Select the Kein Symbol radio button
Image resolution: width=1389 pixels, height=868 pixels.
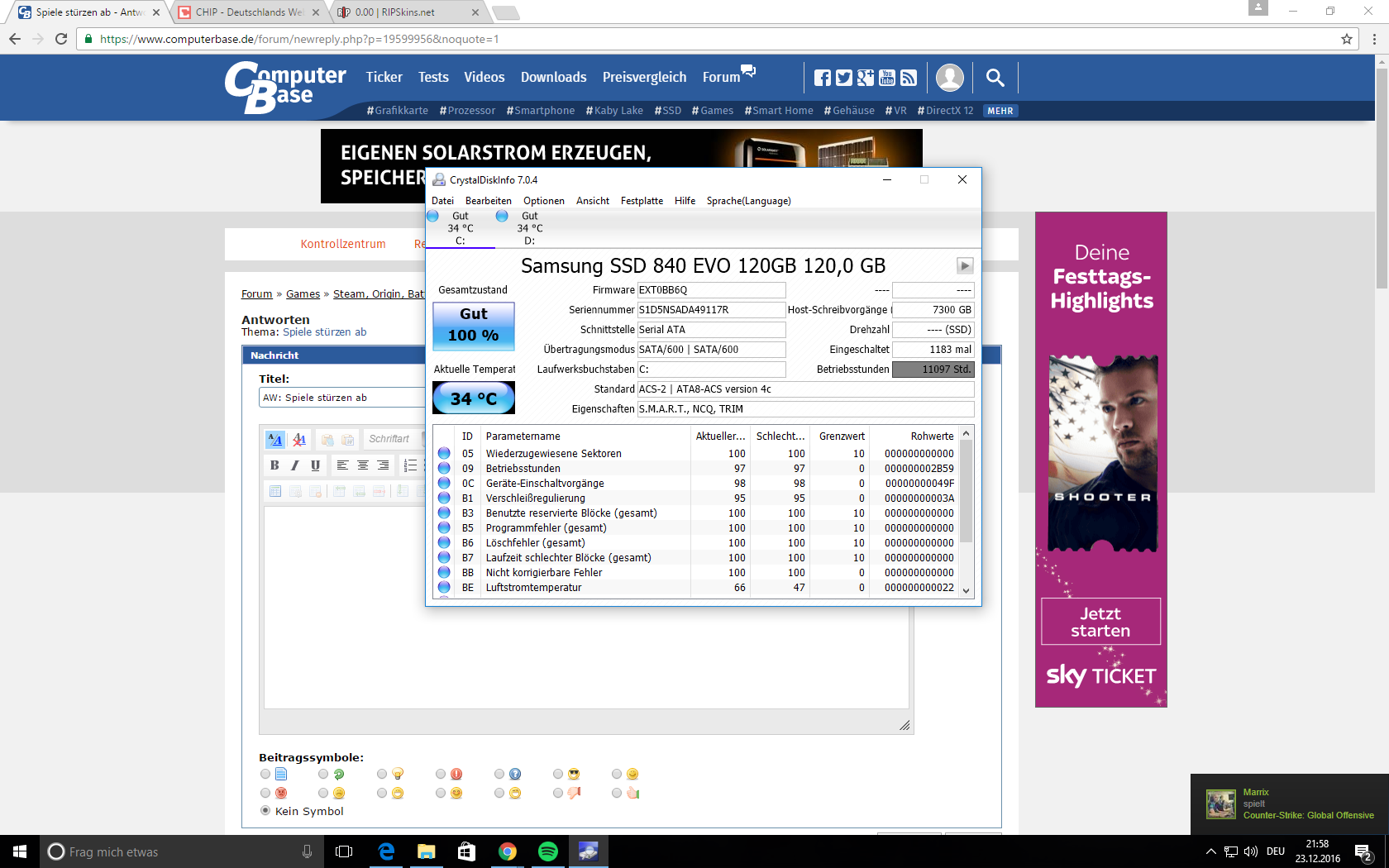(x=265, y=810)
